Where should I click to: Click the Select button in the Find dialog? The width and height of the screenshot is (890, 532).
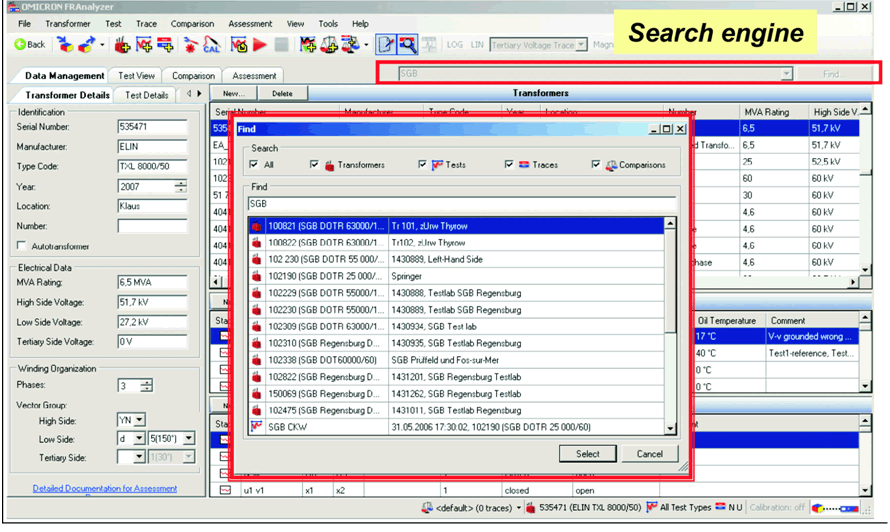tap(587, 454)
